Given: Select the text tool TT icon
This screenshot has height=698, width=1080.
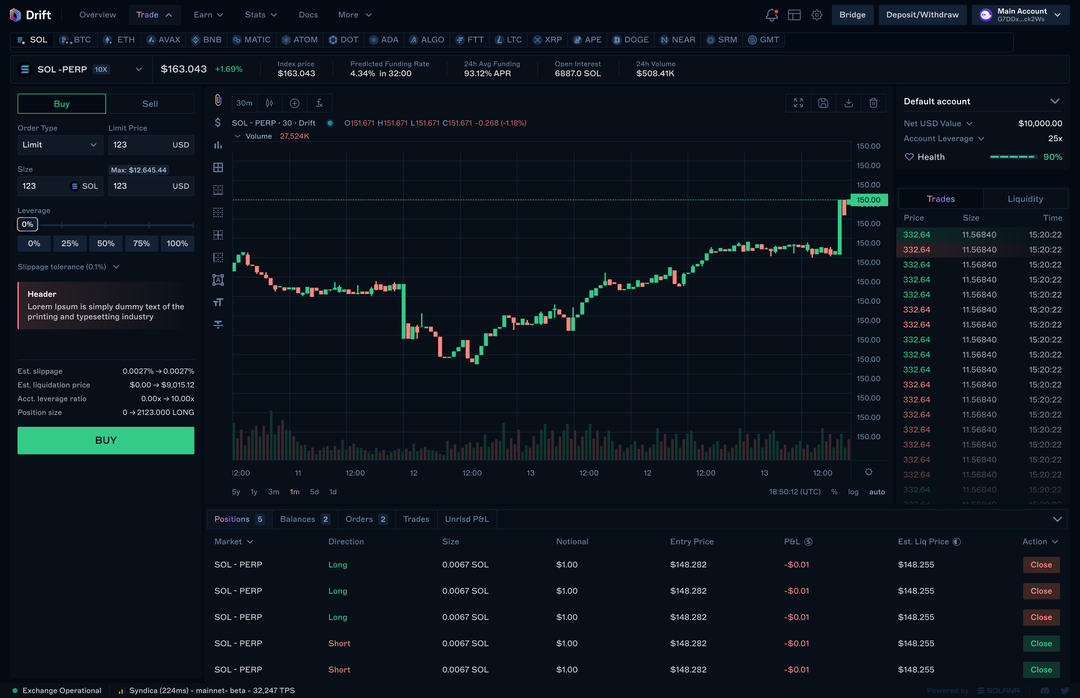Looking at the screenshot, I should 218,302.
